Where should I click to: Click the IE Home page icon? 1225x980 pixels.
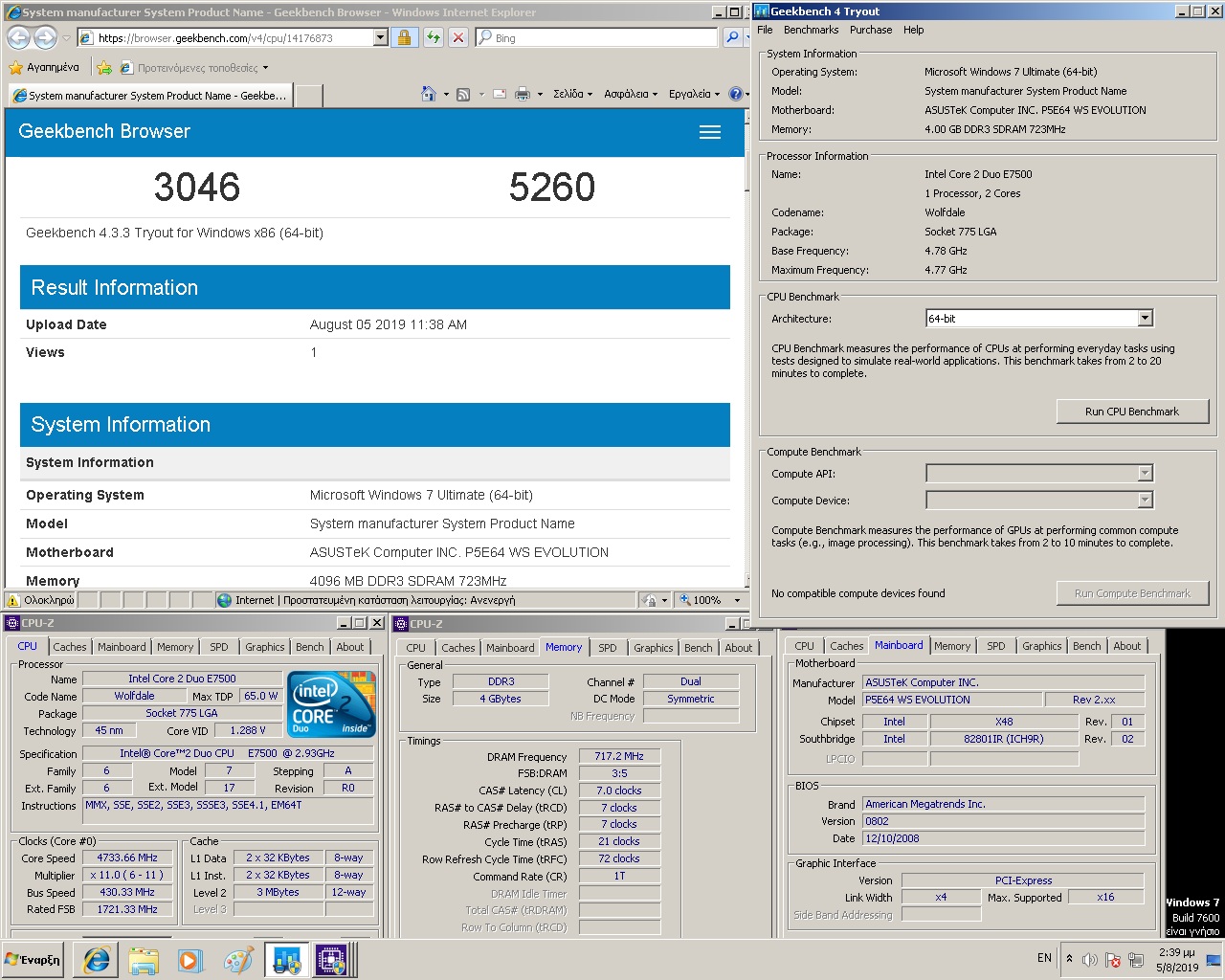point(429,94)
